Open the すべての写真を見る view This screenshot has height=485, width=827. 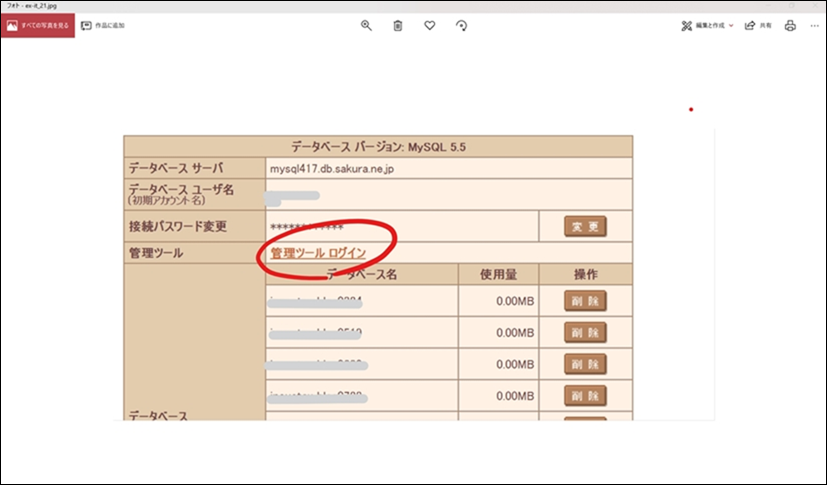point(38,25)
